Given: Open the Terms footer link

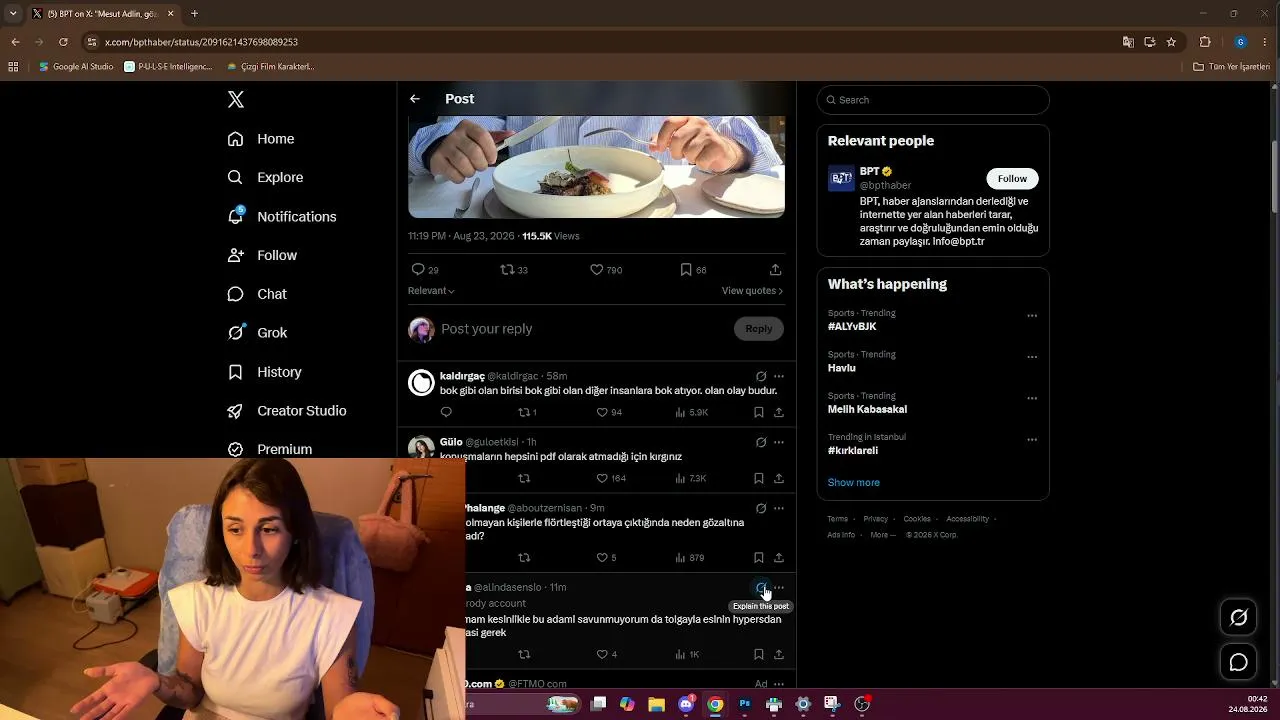Looking at the screenshot, I should (837, 519).
